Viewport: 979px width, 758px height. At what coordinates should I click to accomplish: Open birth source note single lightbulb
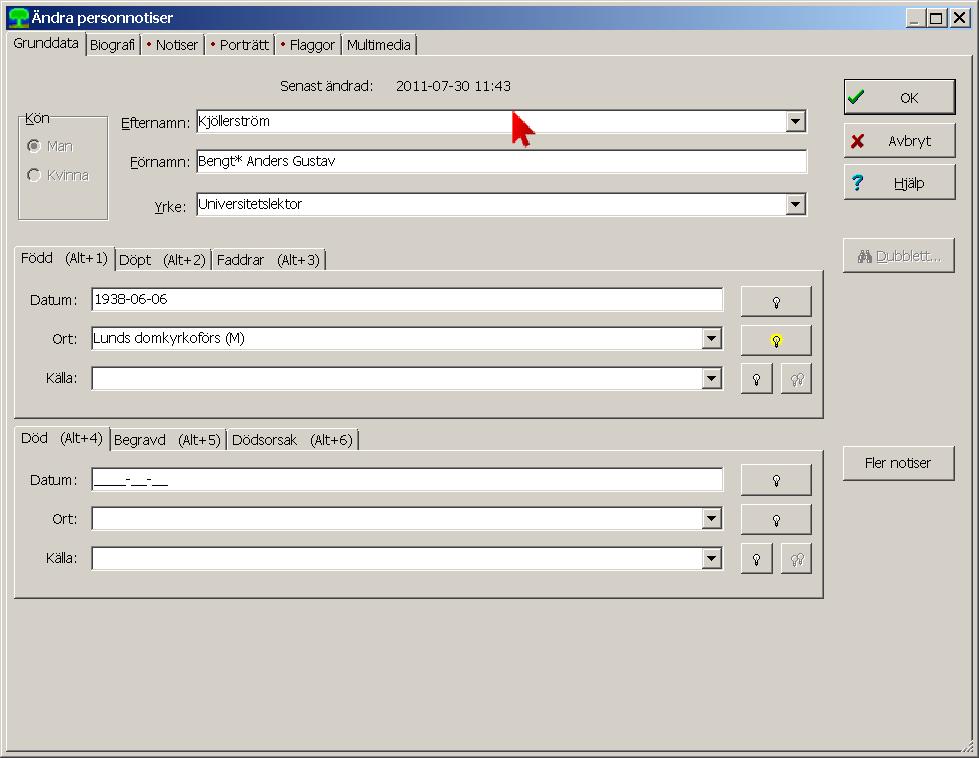[x=757, y=379]
